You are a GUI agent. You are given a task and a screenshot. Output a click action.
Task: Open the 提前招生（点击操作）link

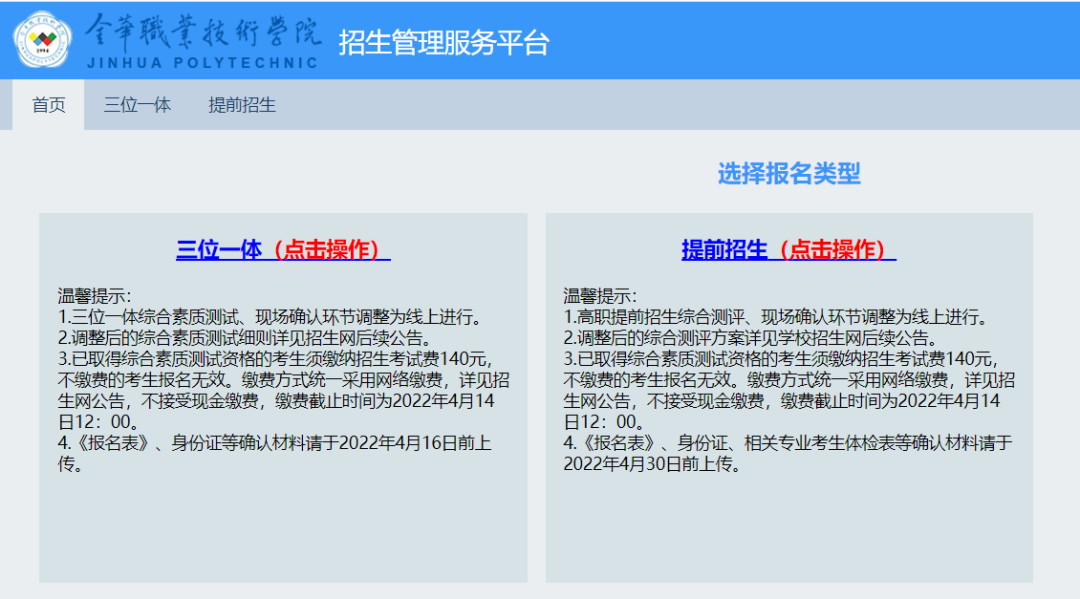[x=788, y=250]
